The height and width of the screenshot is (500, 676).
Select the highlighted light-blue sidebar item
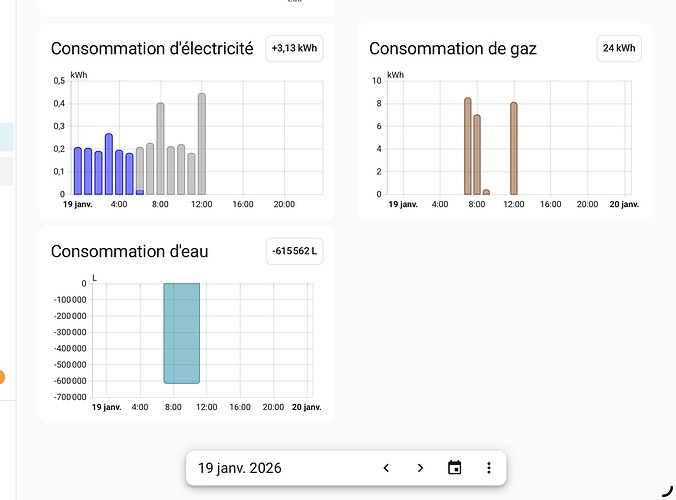coord(6,136)
